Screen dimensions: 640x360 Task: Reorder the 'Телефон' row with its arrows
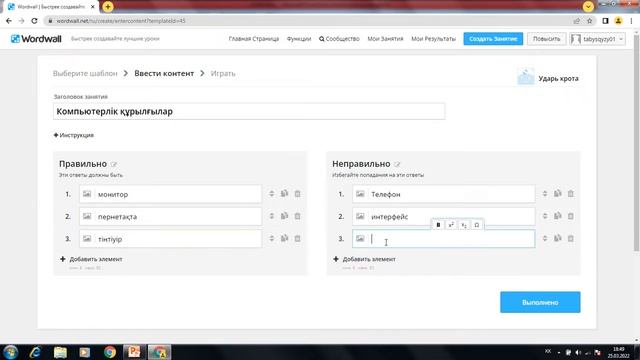click(545, 194)
